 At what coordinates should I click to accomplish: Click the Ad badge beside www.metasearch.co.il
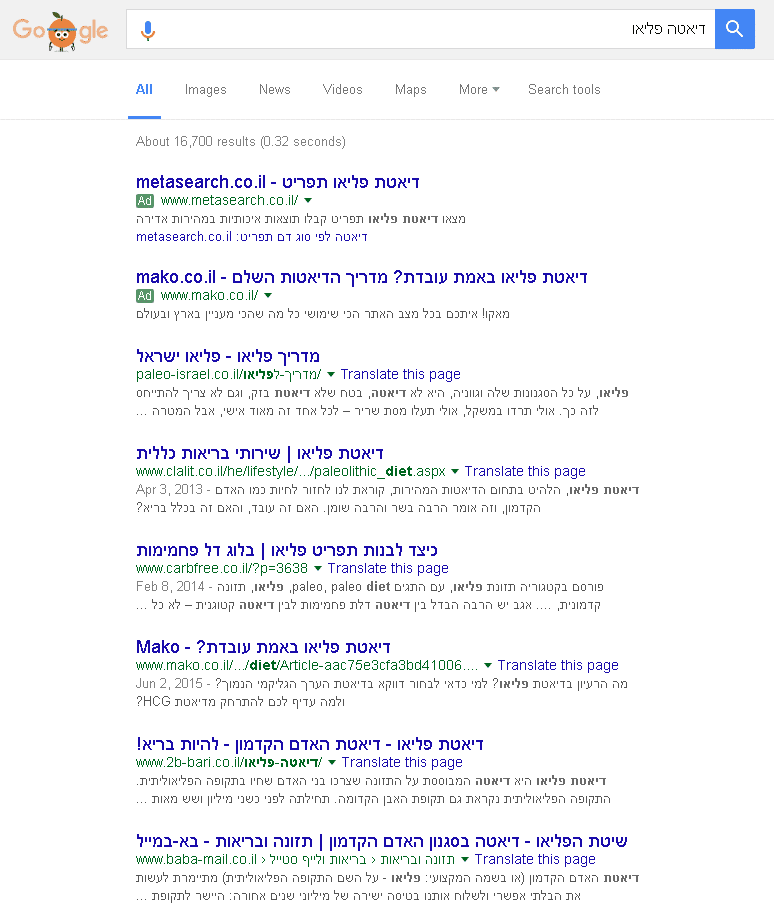tap(144, 201)
